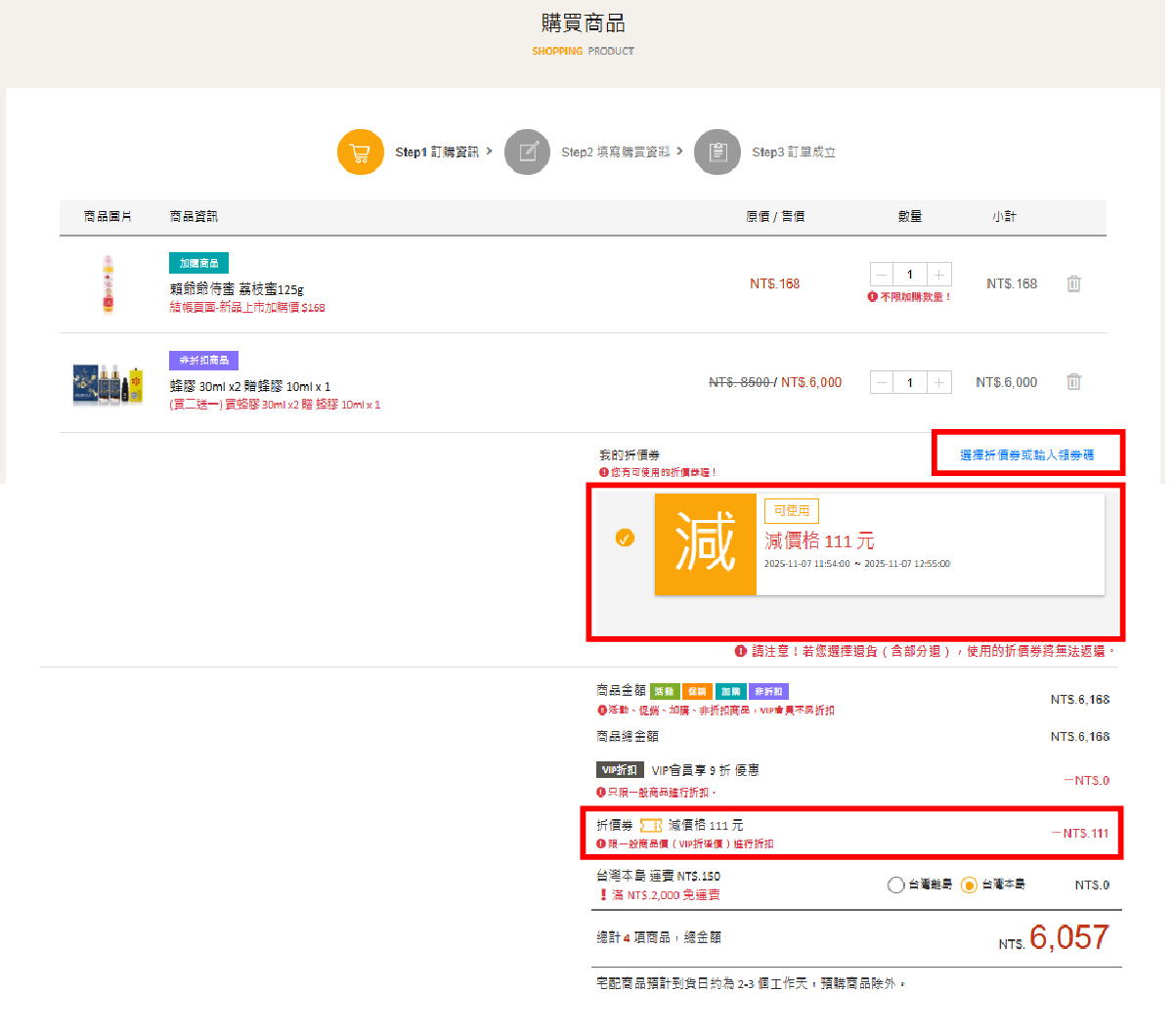Screen dimensions: 1173x1036
Task: Open the 賴爺爺侍蜜 荔枝蜜125g product link
Action: 237,289
